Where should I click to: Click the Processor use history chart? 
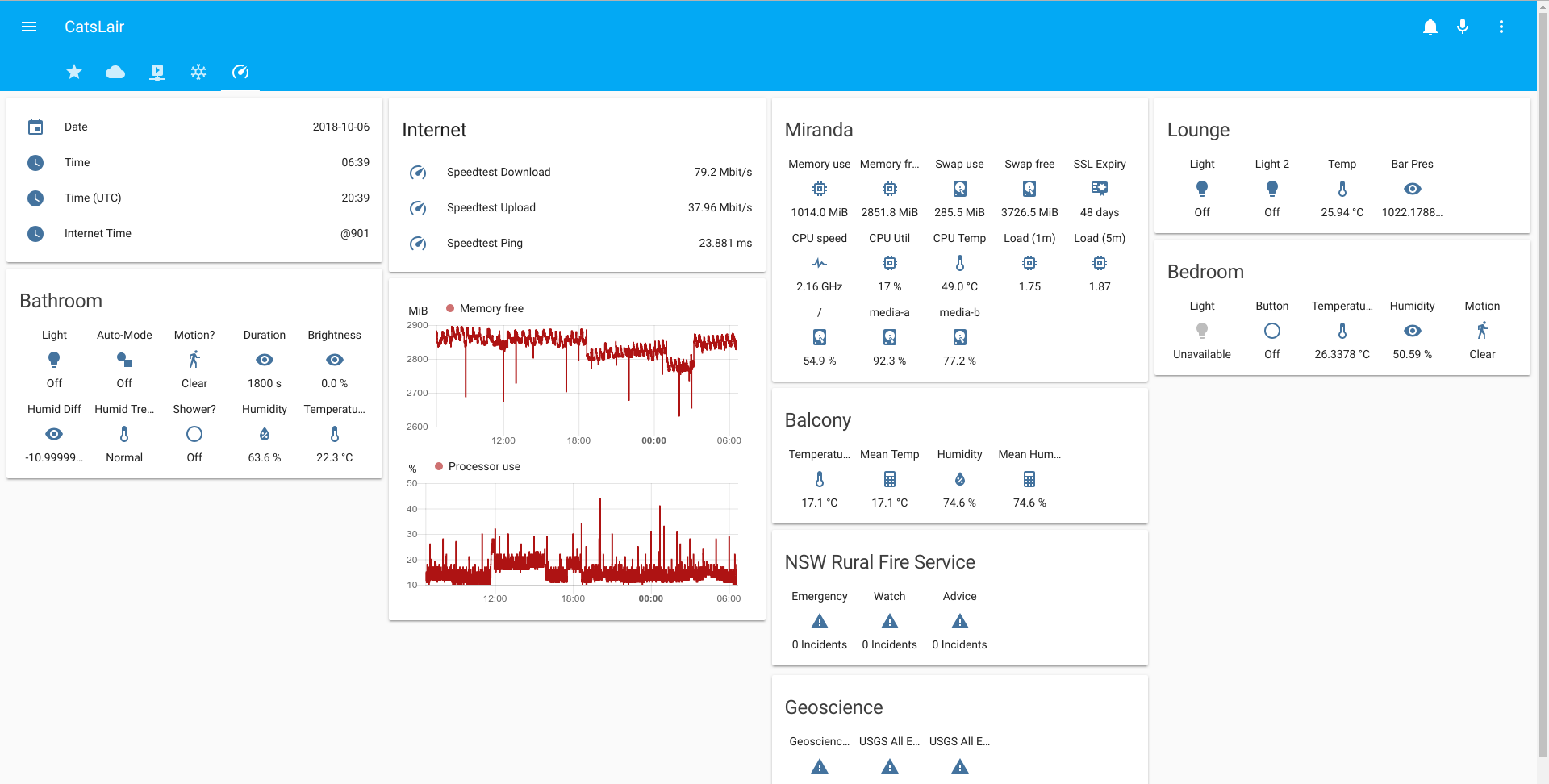pos(581,534)
